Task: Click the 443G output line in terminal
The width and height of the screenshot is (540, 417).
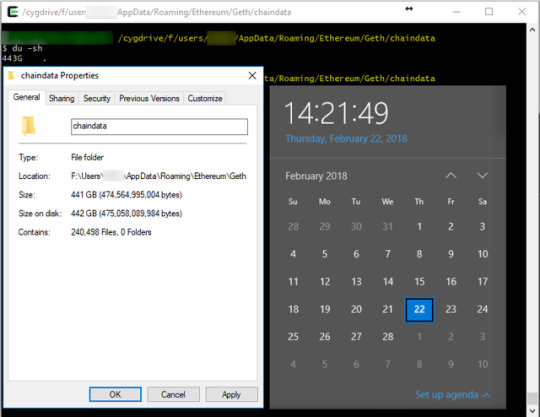Action: [x=24, y=58]
